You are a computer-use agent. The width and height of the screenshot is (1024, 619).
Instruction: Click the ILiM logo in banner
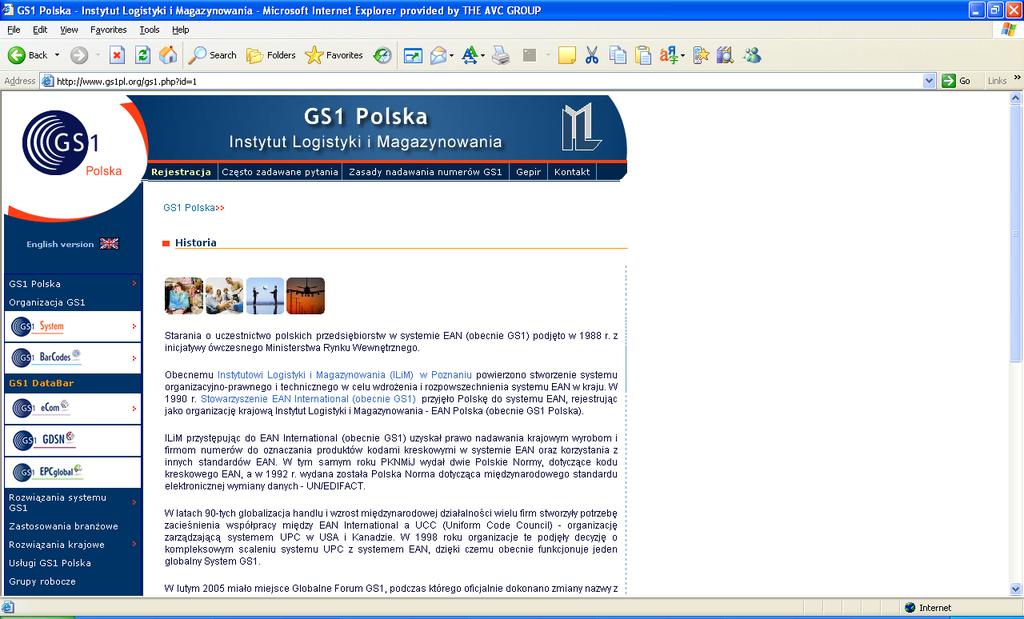pyautogui.click(x=581, y=127)
